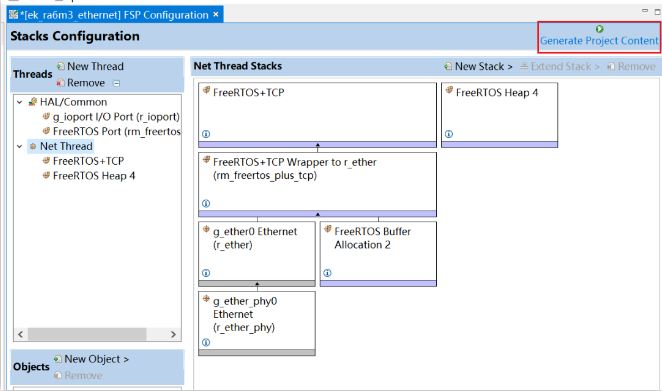This screenshot has height=391, width=662.
Task: Select the g_ether0 Ethernet (r_ether) block
Action: tap(257, 254)
